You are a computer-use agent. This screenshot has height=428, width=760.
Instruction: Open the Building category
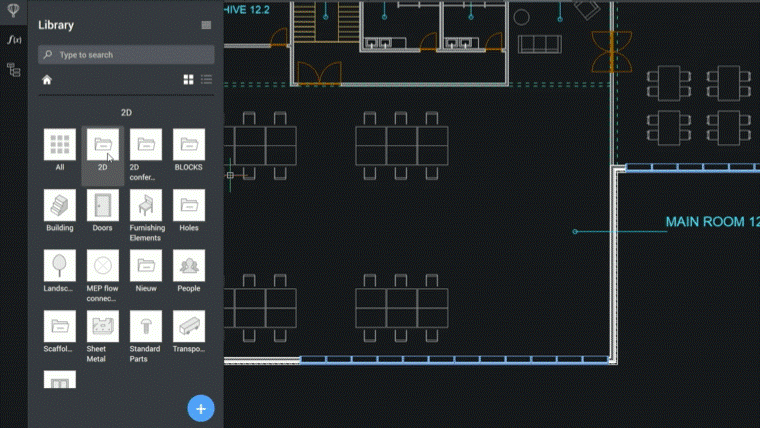60,206
